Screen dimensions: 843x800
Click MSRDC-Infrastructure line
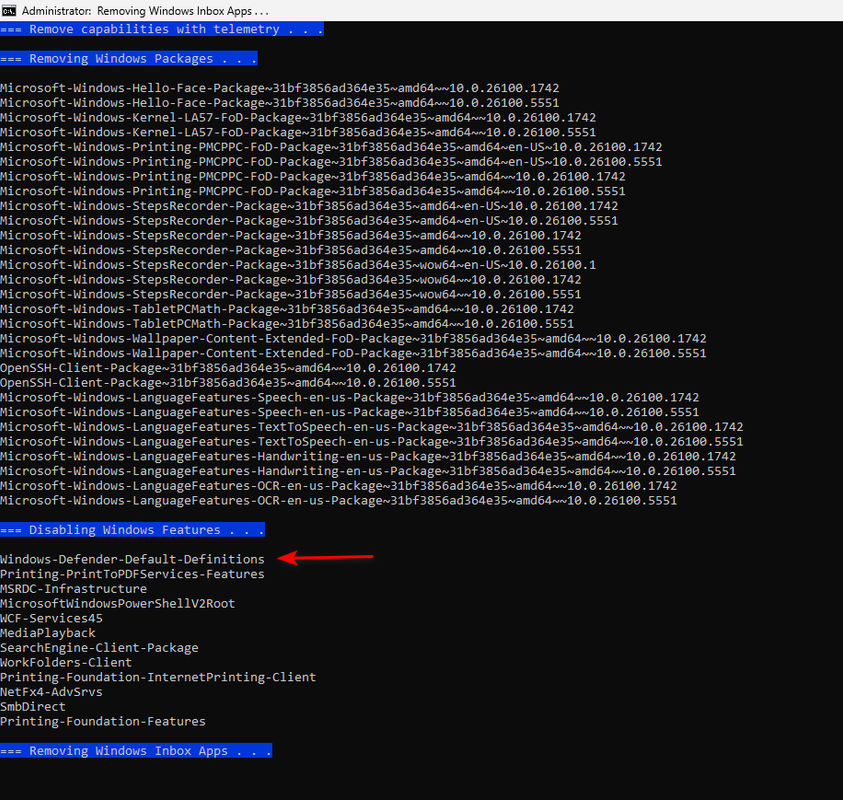pyautogui.click(x=74, y=589)
